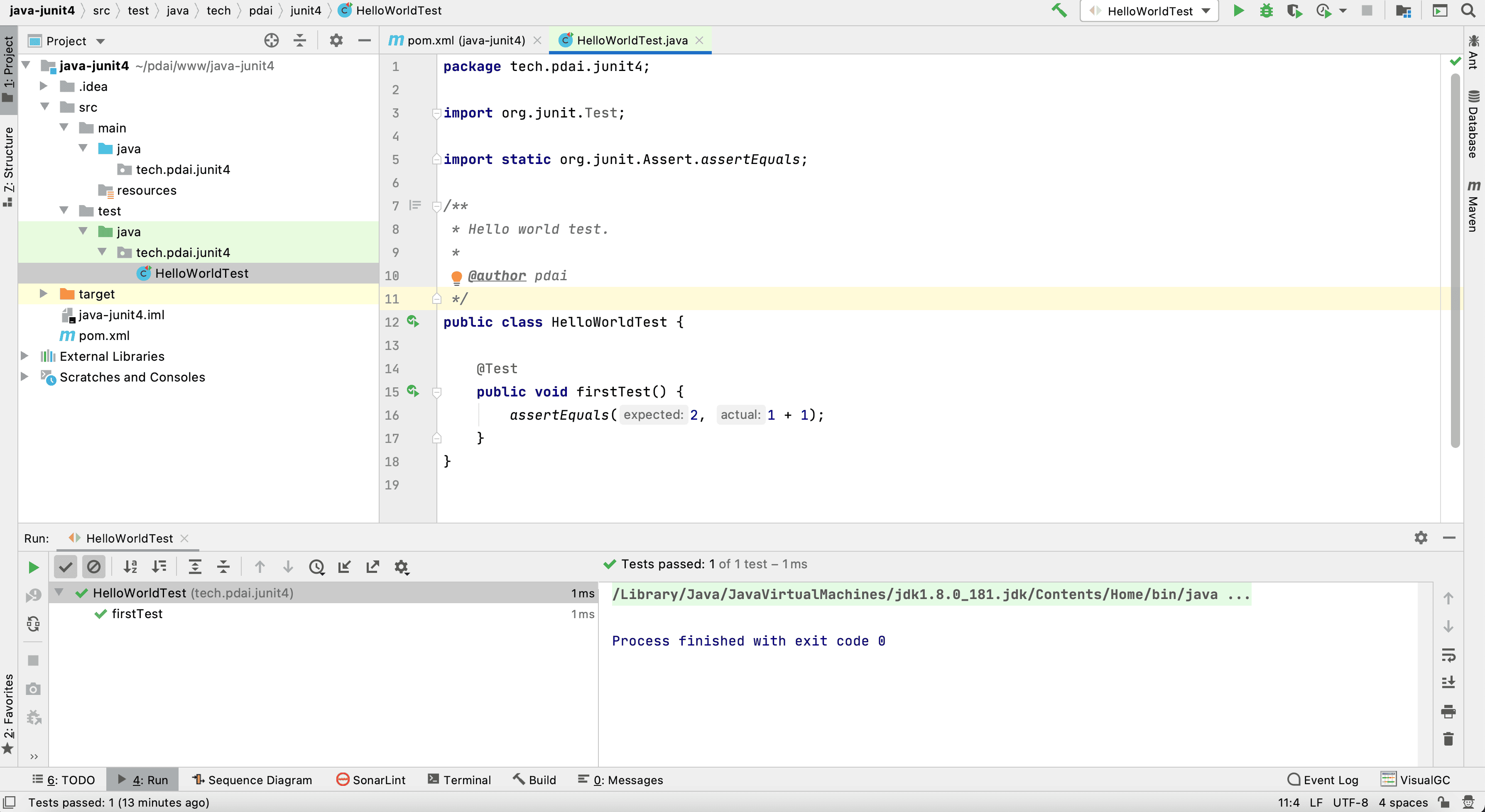Open the HelloWorldTest run configuration dropdown

pyautogui.click(x=1149, y=11)
